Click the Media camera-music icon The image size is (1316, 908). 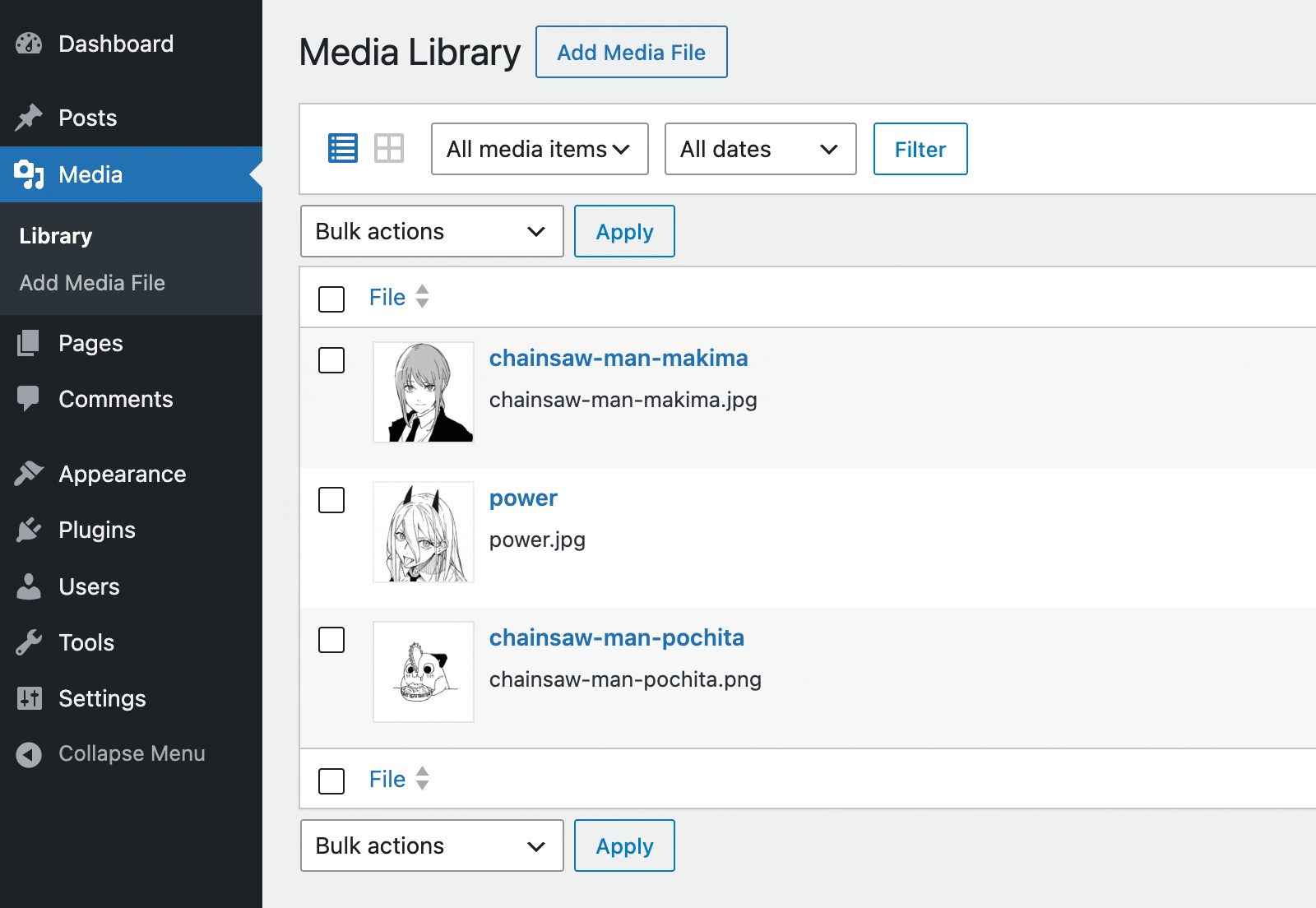point(29,174)
